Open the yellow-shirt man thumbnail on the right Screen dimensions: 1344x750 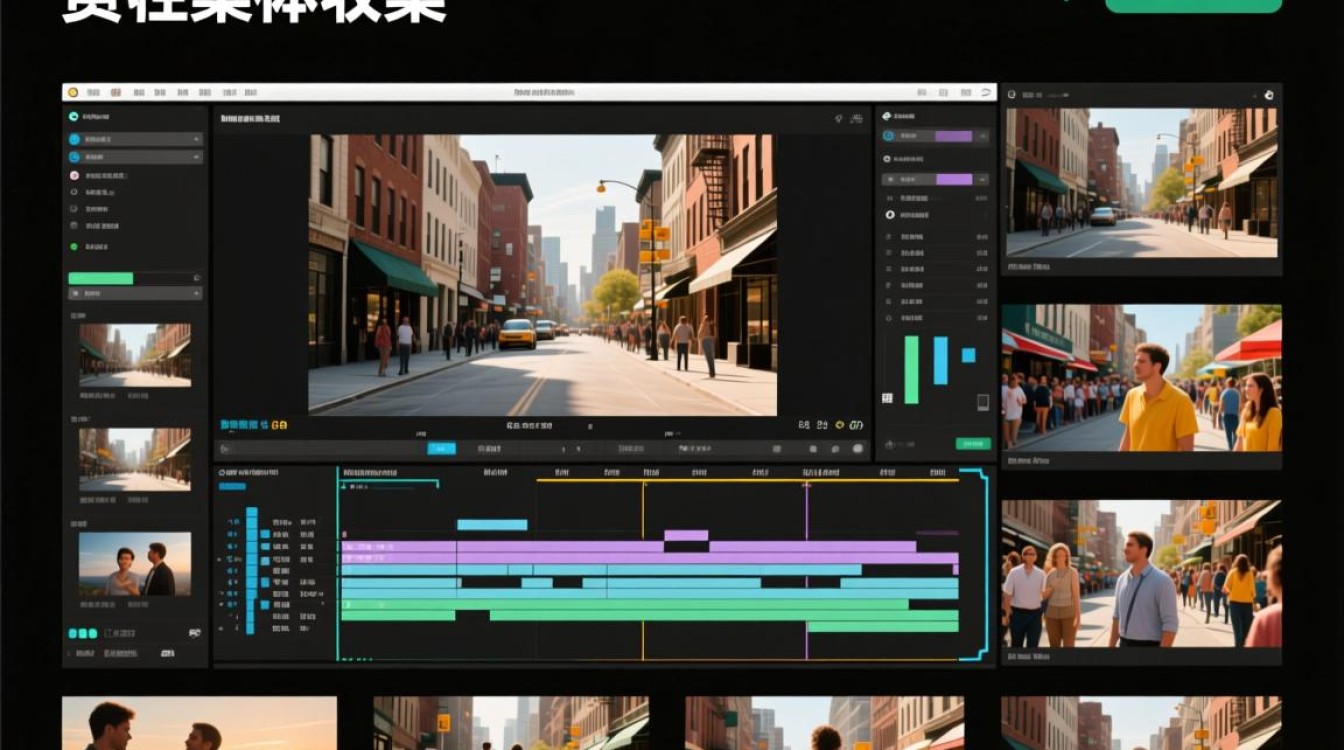click(x=1141, y=378)
